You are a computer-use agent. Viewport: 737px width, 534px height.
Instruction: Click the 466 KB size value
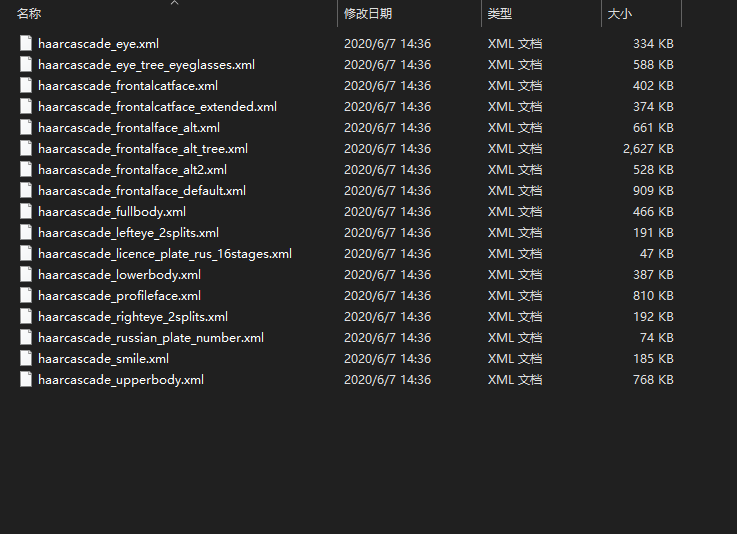[x=653, y=212]
